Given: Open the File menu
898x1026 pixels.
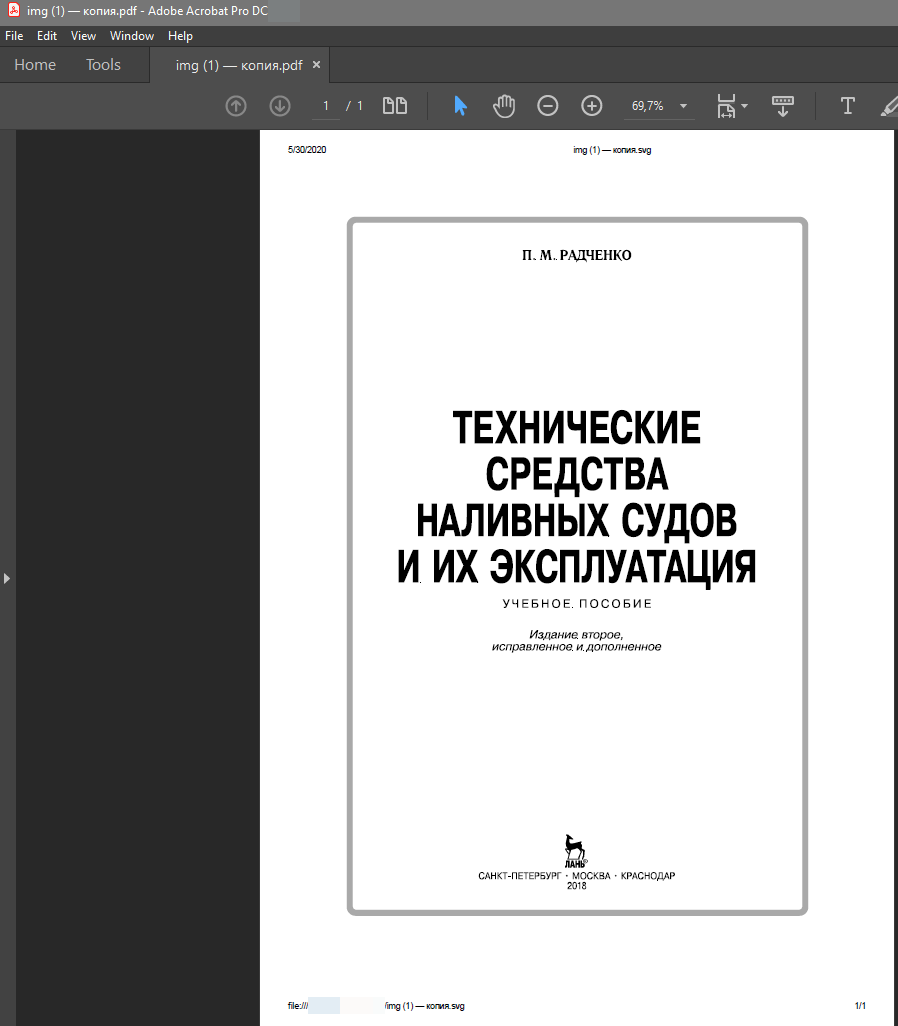Looking at the screenshot, I should (x=14, y=36).
